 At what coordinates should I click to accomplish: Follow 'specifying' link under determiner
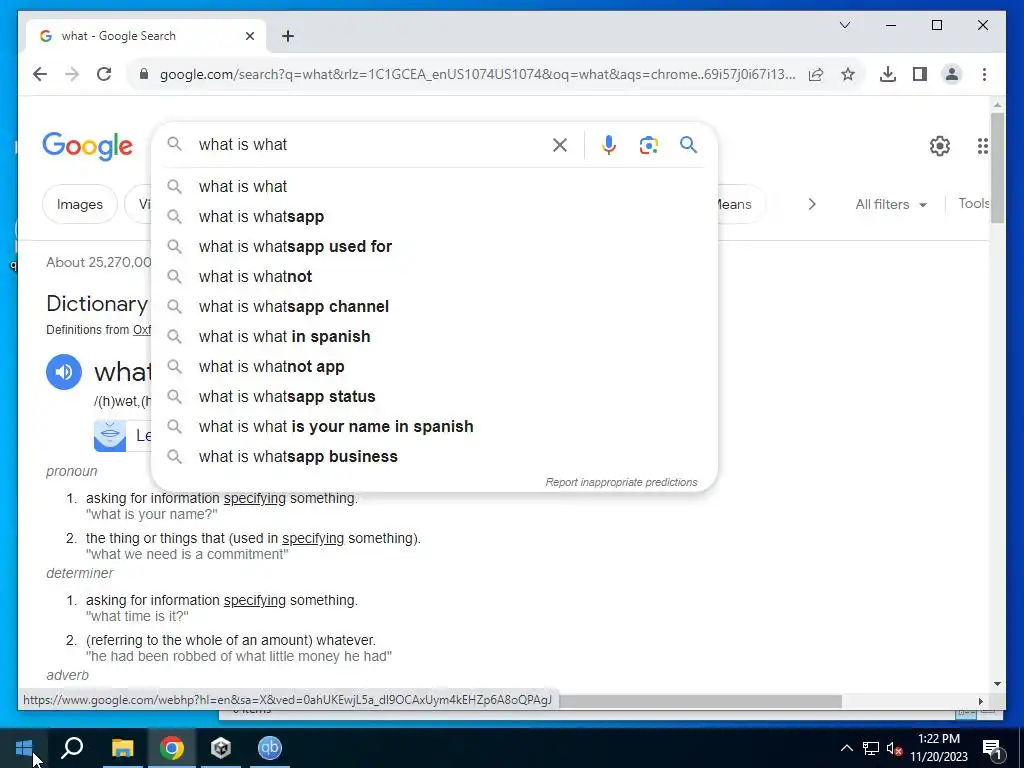click(255, 600)
